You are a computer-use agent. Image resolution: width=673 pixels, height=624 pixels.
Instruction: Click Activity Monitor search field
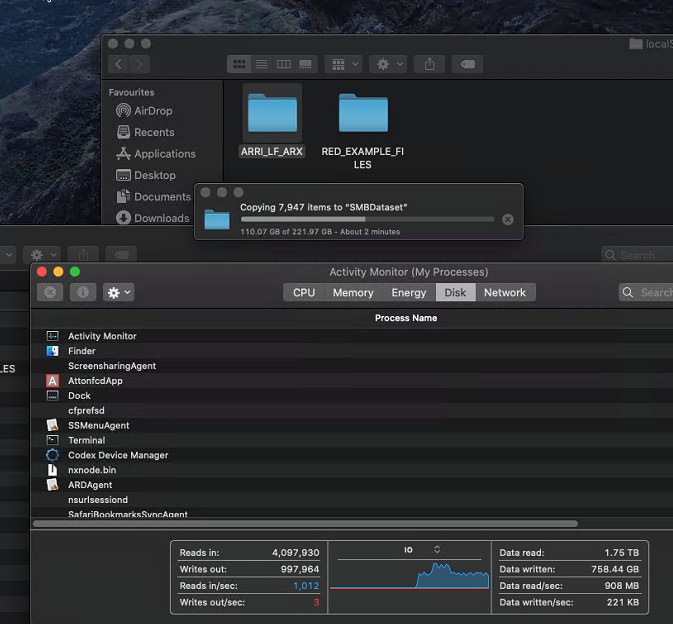[646, 292]
